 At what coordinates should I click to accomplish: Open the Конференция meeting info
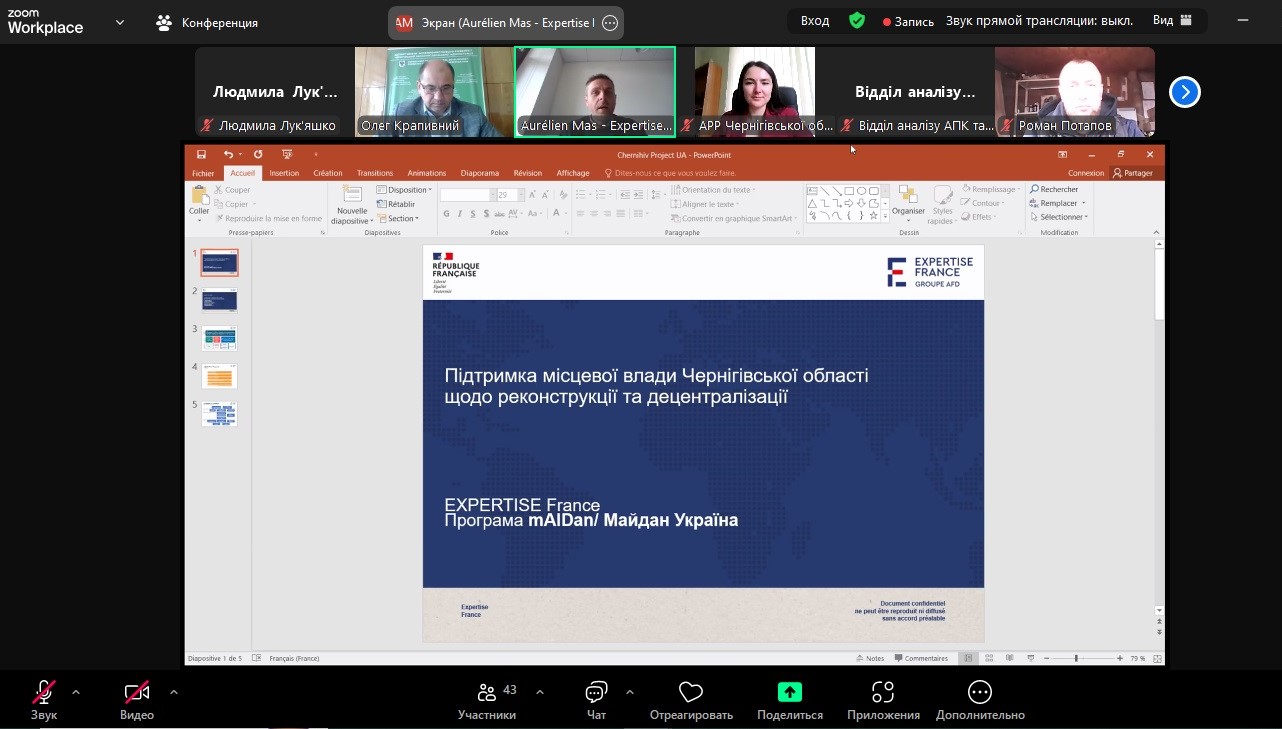click(x=207, y=22)
